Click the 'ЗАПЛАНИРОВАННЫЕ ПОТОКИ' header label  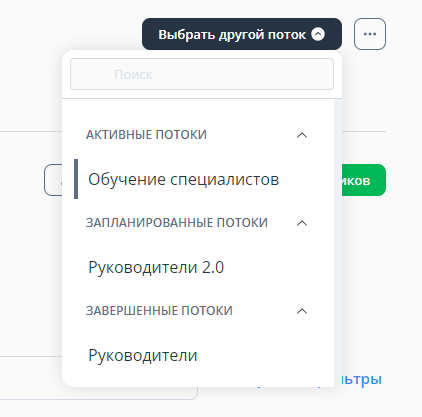pyautogui.click(x=177, y=223)
